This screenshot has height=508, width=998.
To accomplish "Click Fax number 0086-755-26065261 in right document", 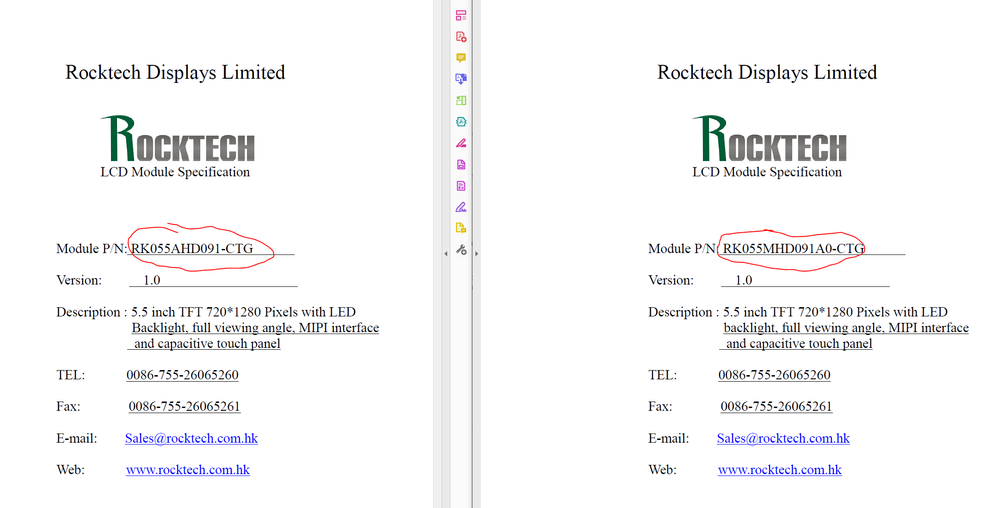I will click(776, 406).
